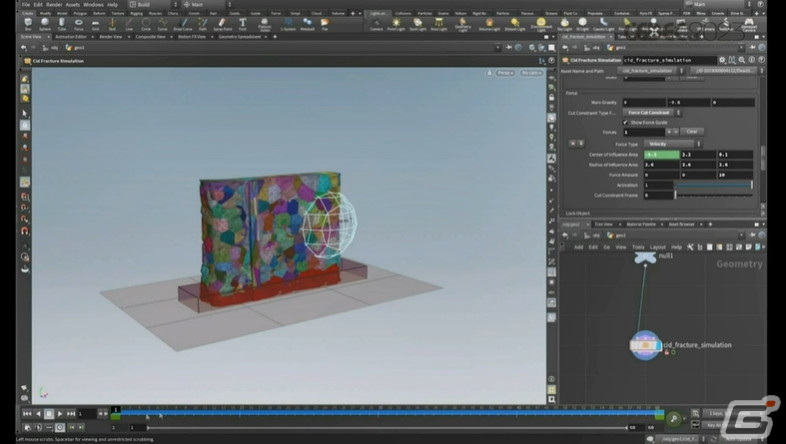786x444 pixels.
Task: Click Center of Influence Area first field
Action: (x=662, y=154)
